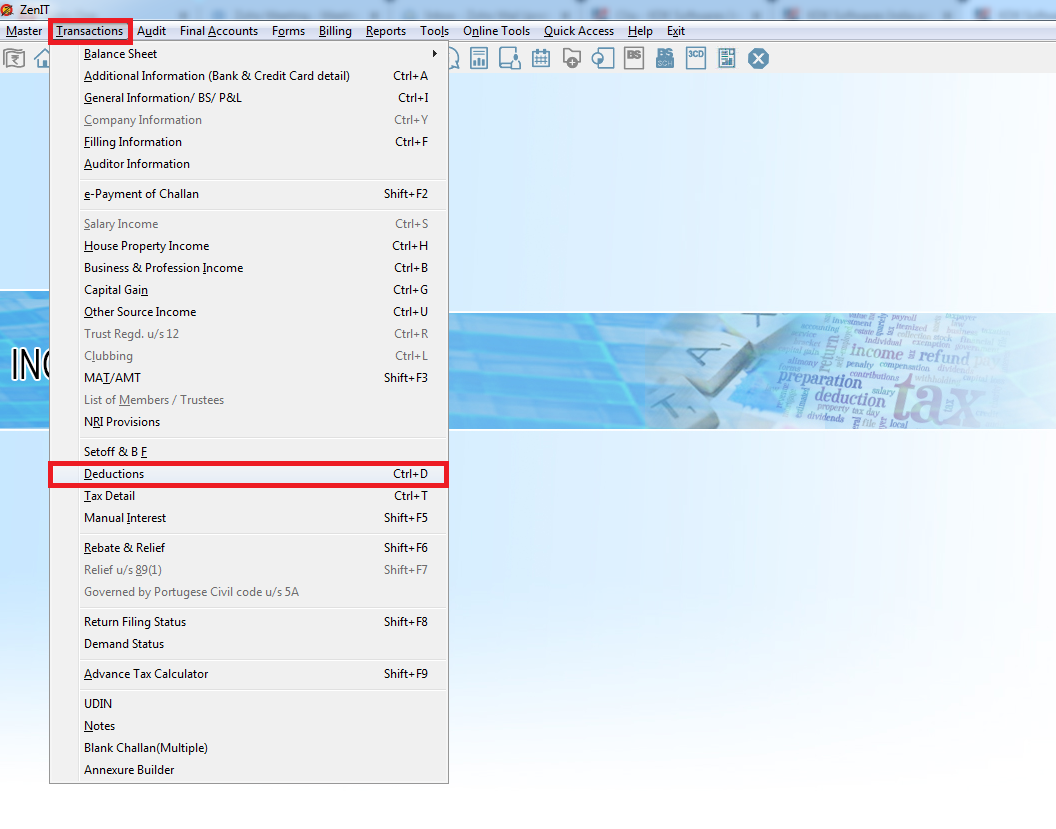Select MAT/AMT menu entry

pos(249,378)
